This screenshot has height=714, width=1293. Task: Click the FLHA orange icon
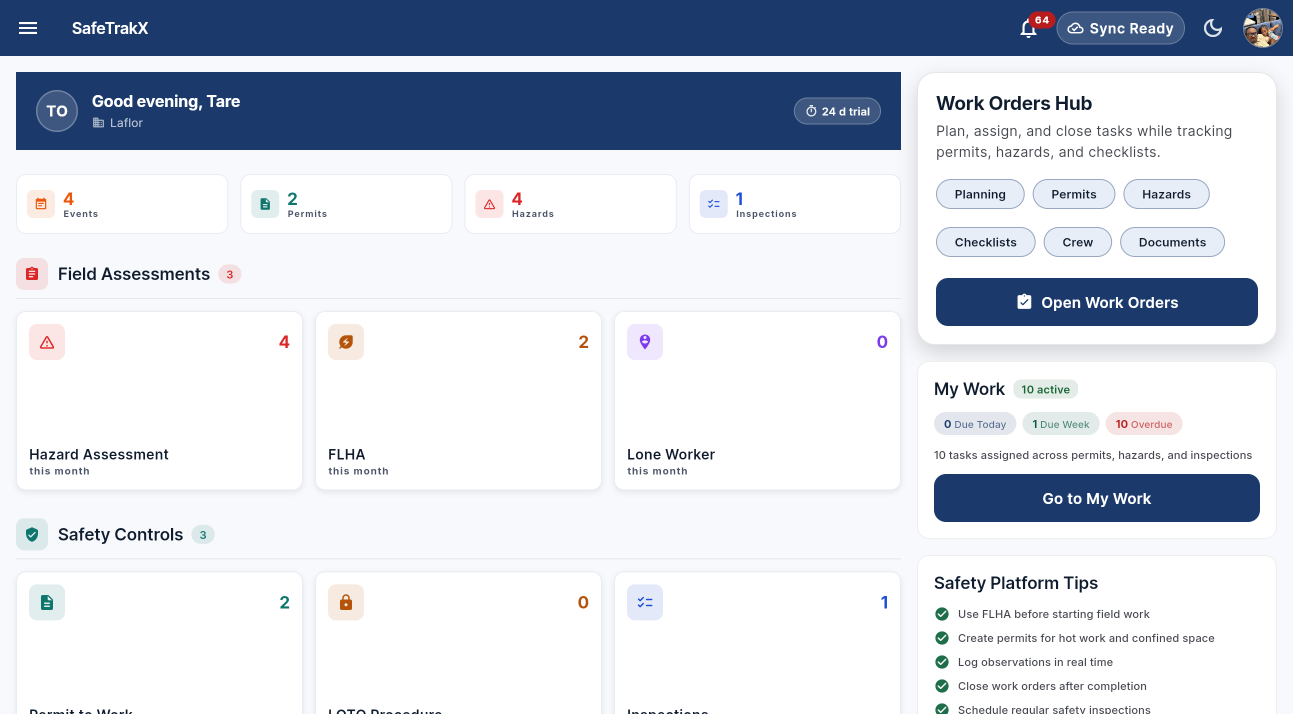(x=346, y=342)
